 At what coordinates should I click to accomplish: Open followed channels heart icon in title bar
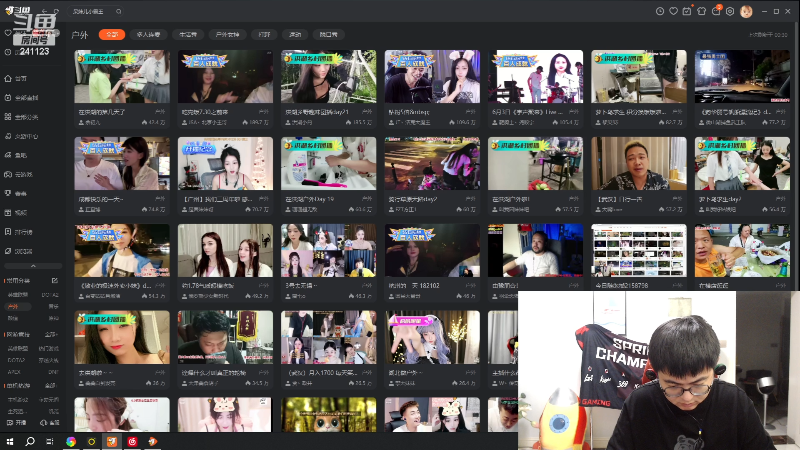coord(673,11)
